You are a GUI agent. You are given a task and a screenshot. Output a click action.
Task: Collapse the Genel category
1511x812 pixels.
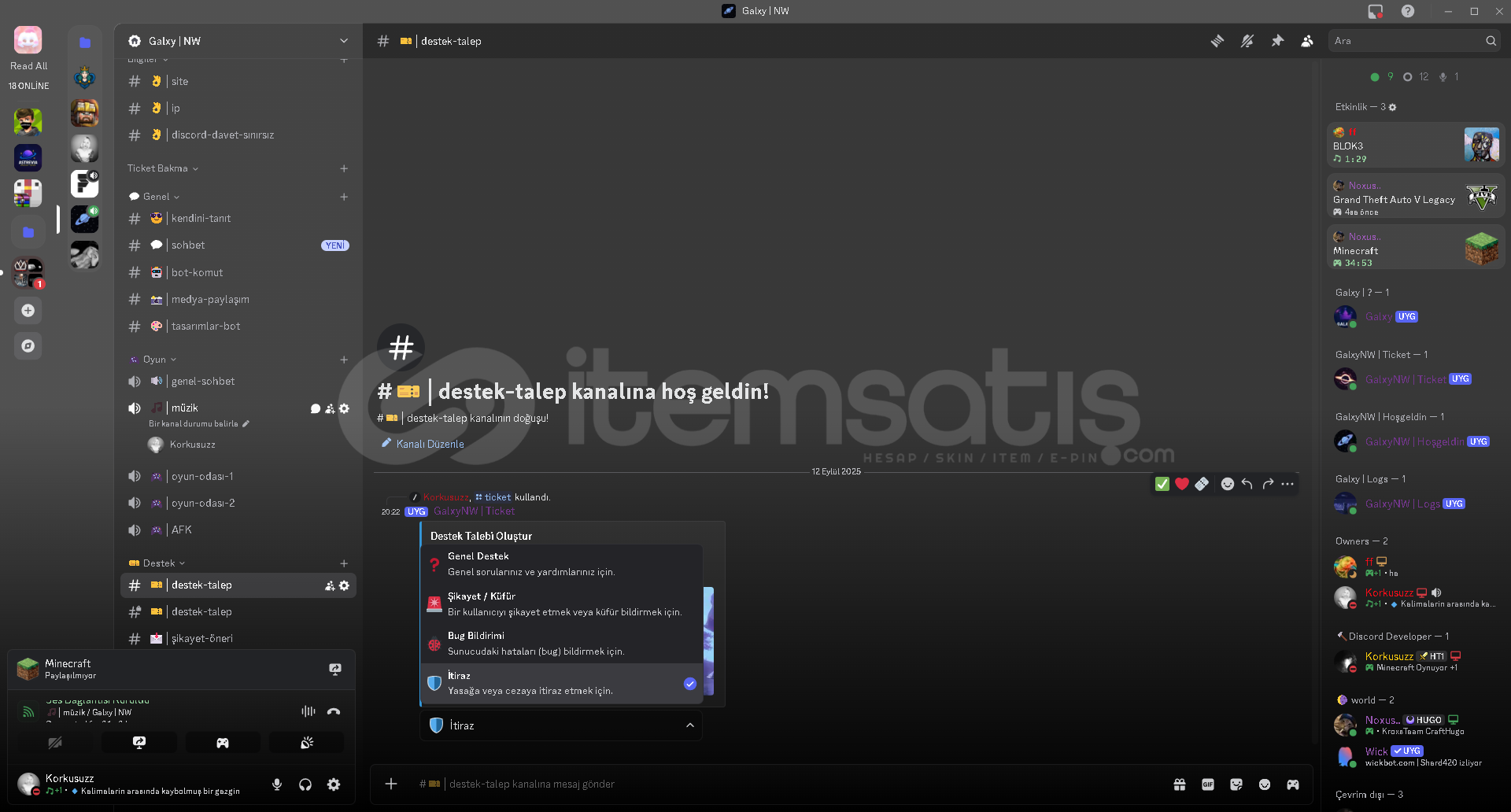click(155, 197)
